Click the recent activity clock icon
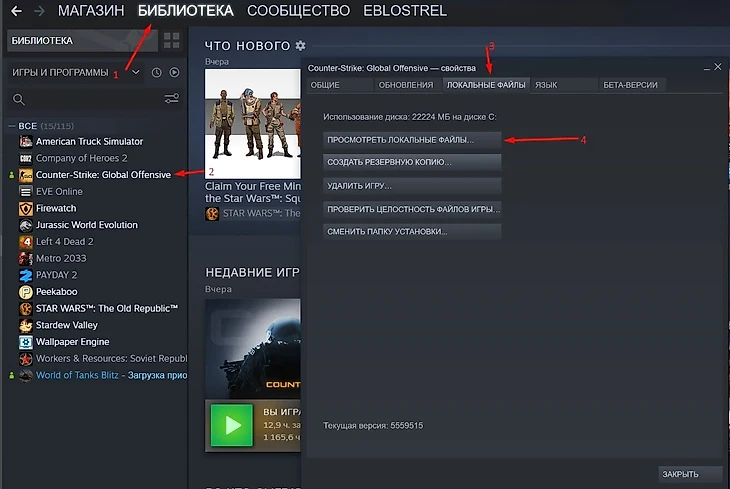The width and height of the screenshot is (730, 489). click(156, 73)
